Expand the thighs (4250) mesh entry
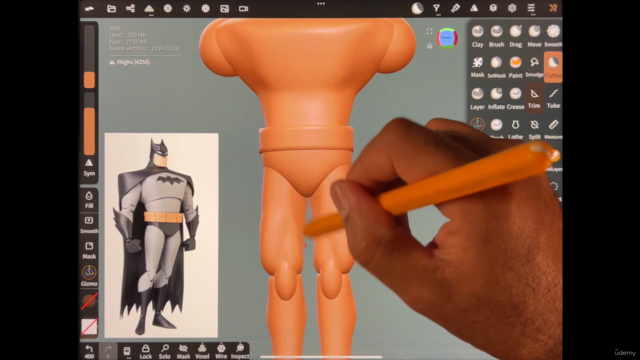The image size is (640, 360). click(x=130, y=62)
